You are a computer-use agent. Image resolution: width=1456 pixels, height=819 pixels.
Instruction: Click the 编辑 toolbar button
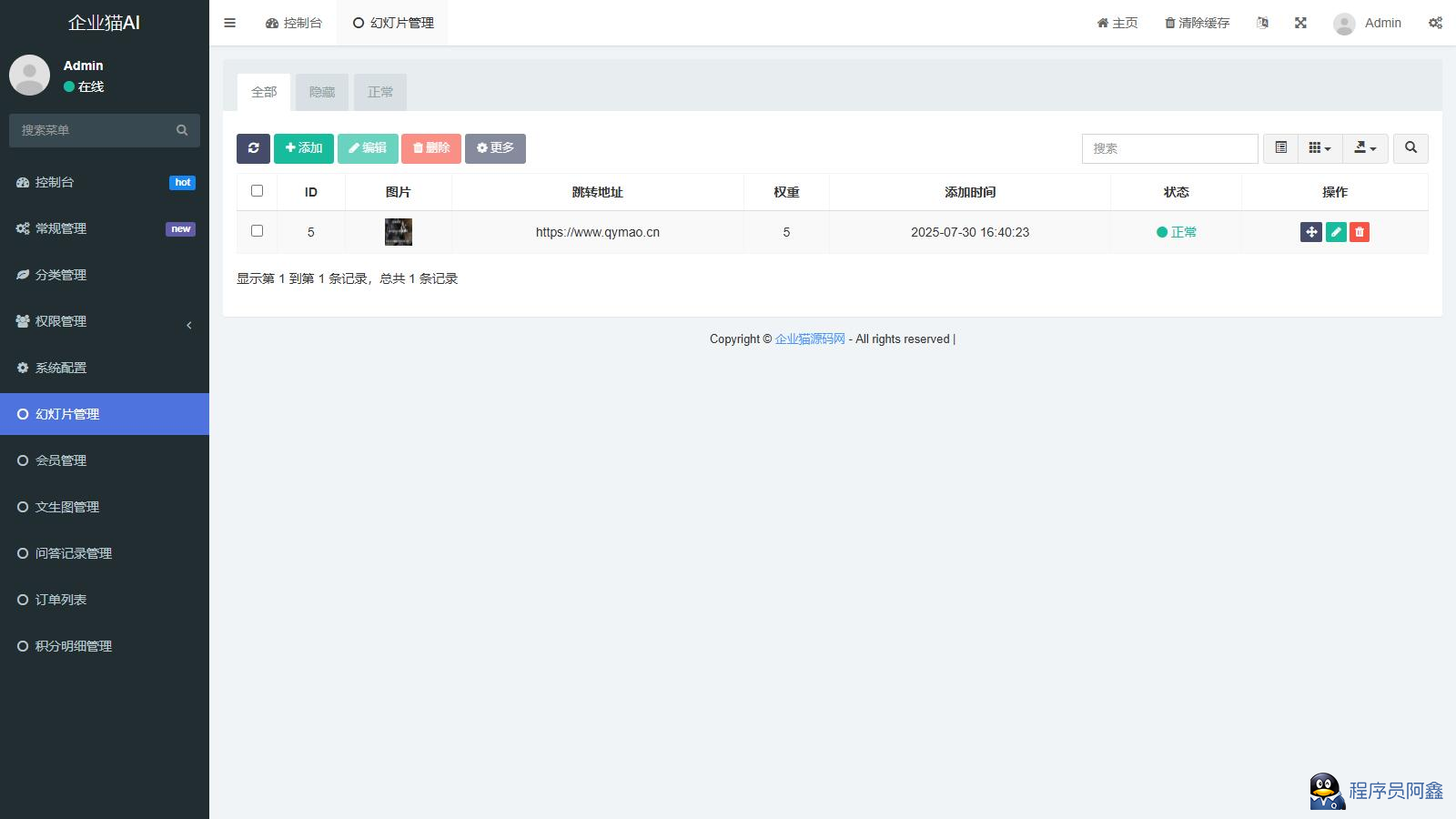(x=368, y=148)
